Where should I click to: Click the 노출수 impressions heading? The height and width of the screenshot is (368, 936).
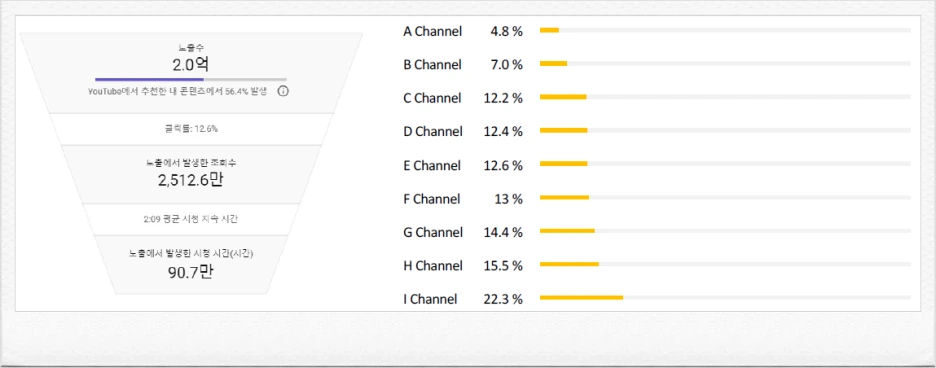[191, 47]
